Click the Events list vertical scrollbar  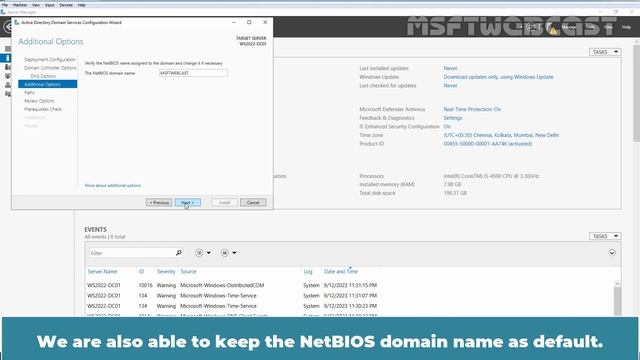pyautogui.click(x=617, y=298)
